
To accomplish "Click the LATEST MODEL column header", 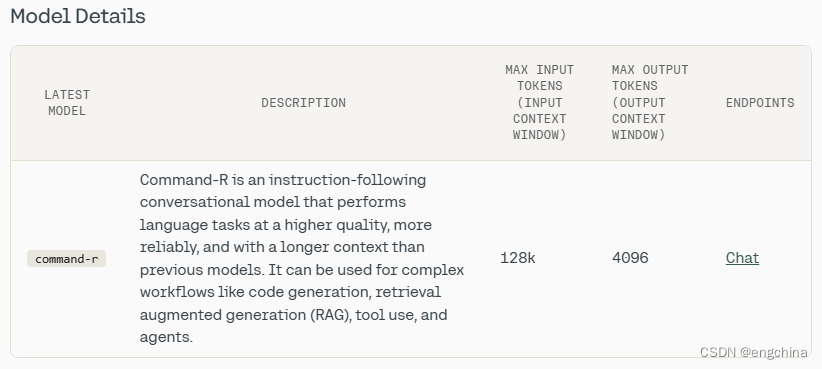I will click(67, 103).
